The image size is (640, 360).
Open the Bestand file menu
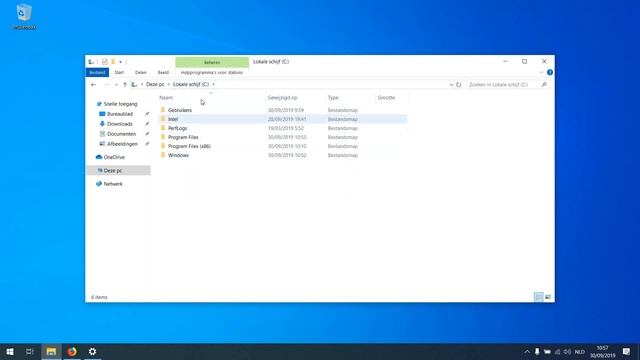click(97, 73)
